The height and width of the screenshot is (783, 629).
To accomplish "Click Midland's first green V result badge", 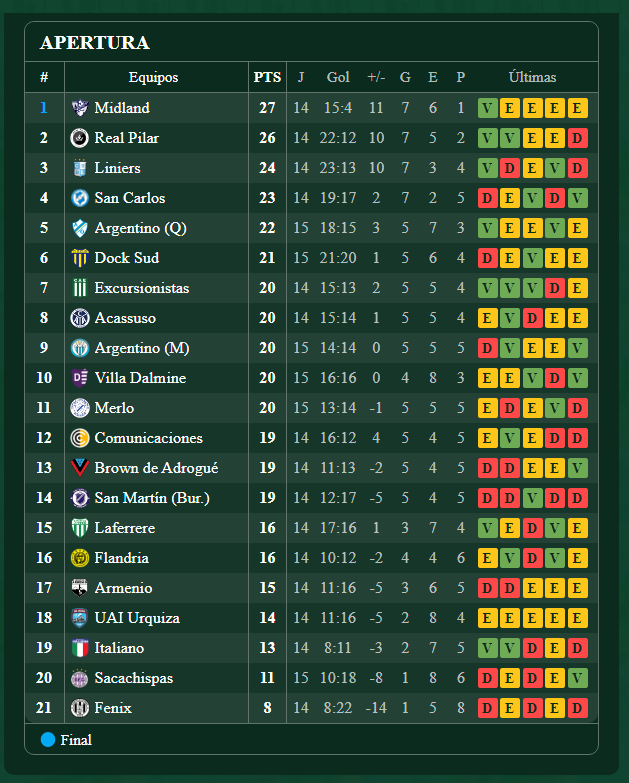I will point(487,108).
